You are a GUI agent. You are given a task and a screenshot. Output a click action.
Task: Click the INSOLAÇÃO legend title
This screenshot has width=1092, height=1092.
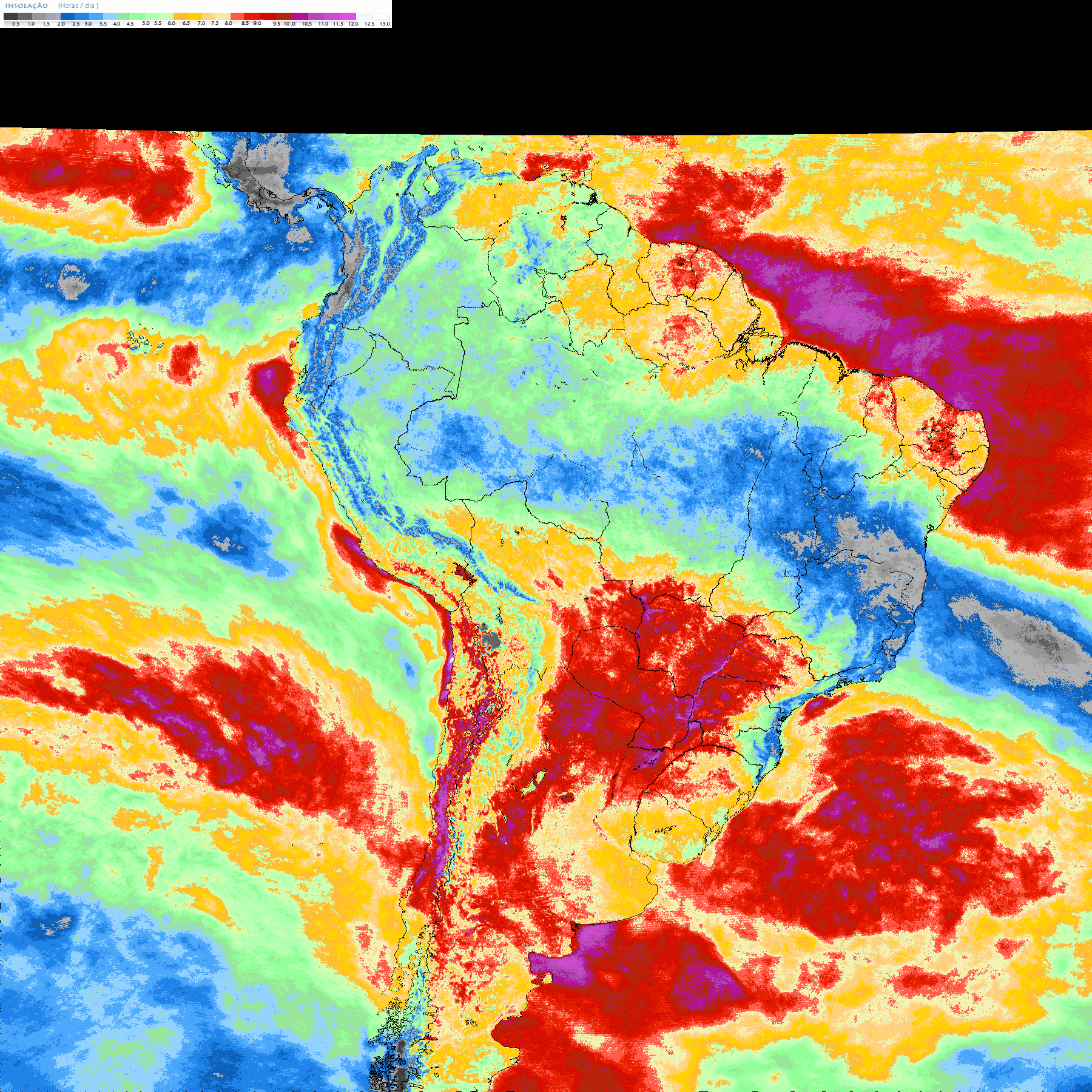point(27,5)
